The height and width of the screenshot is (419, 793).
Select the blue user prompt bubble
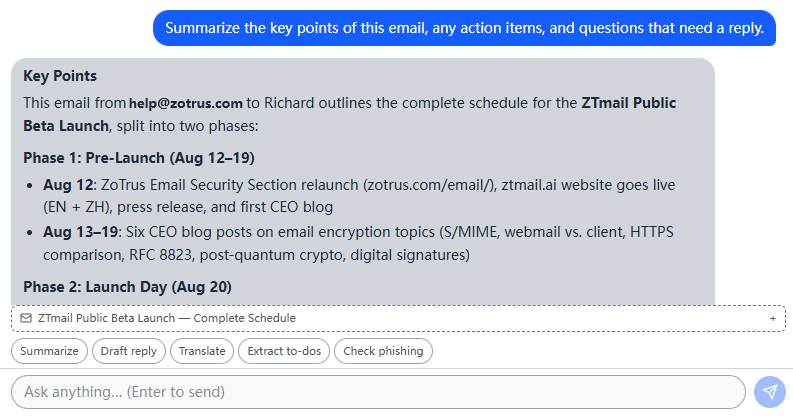[464, 28]
